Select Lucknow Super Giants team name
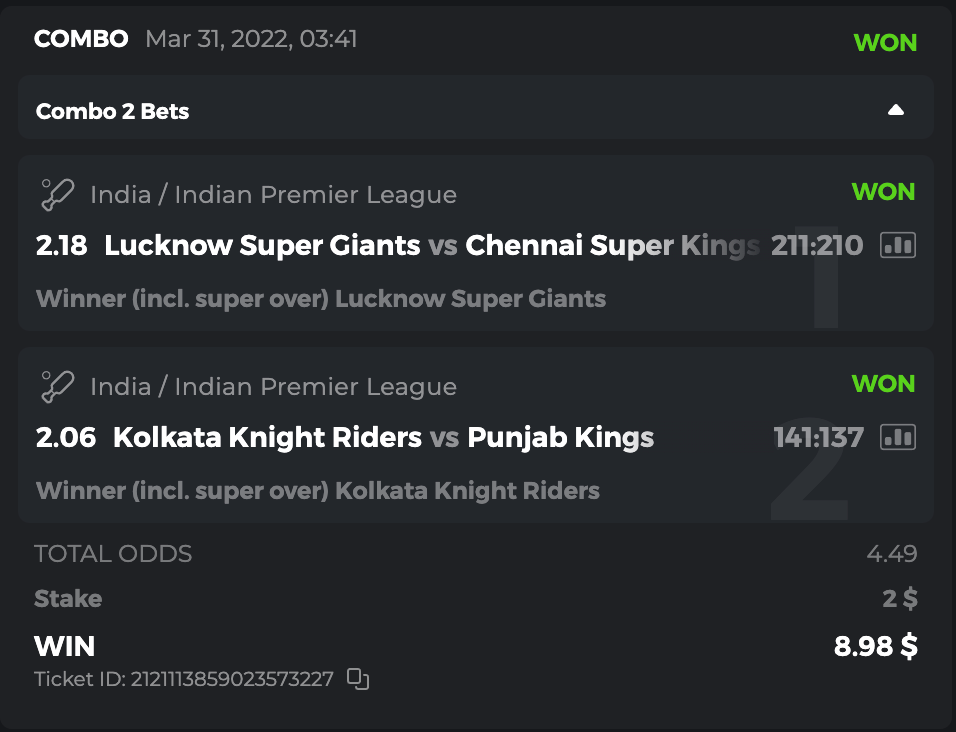The height and width of the screenshot is (732, 956). (262, 245)
